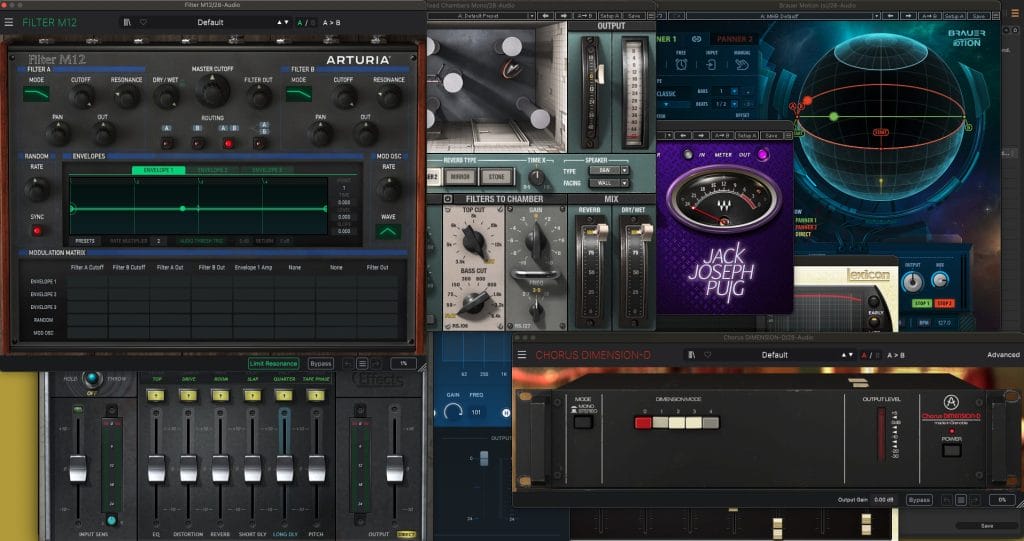Viewport: 1024px width, 541px height.
Task: Click envelope Presets button
Action: [85, 241]
